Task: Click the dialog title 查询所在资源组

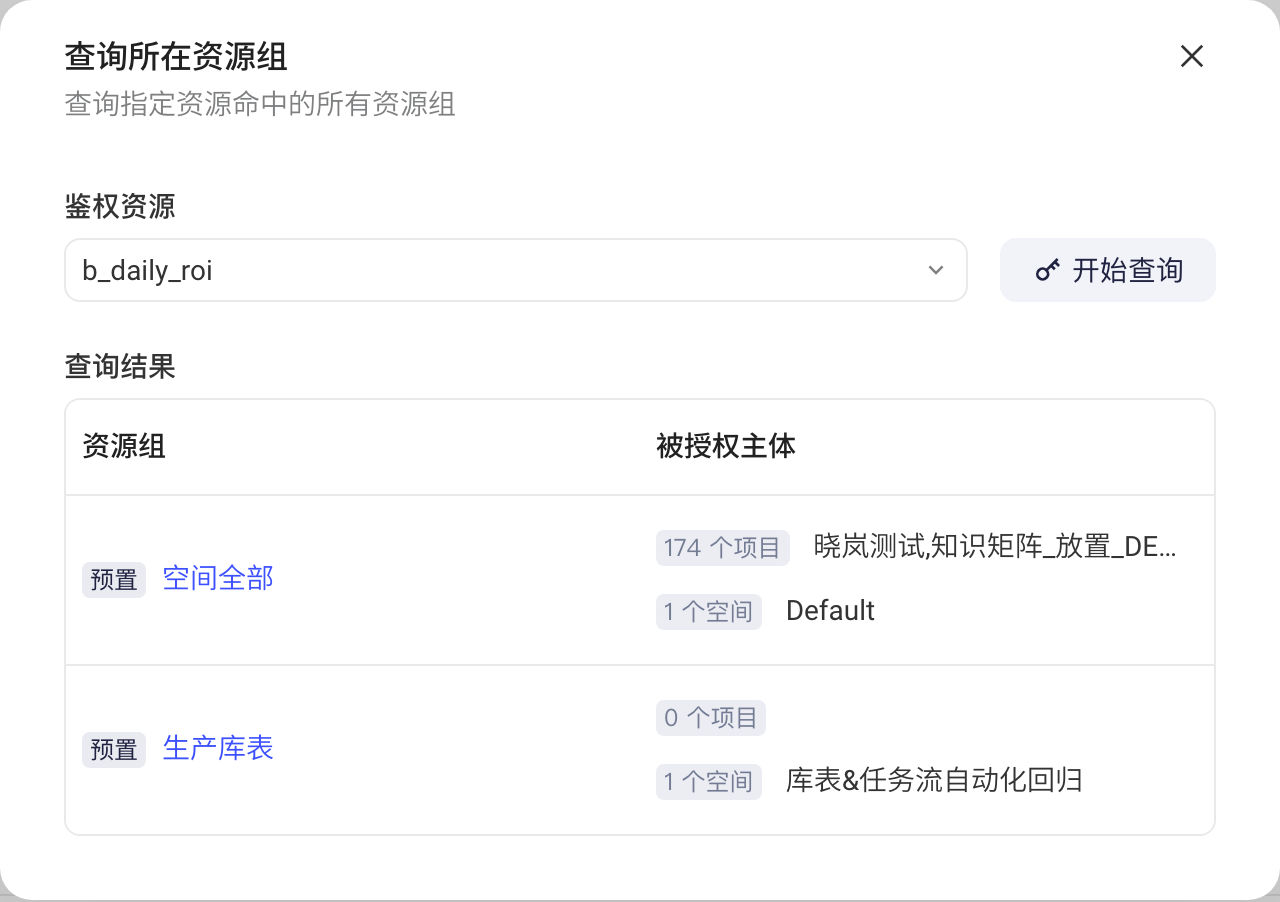Action: point(176,57)
